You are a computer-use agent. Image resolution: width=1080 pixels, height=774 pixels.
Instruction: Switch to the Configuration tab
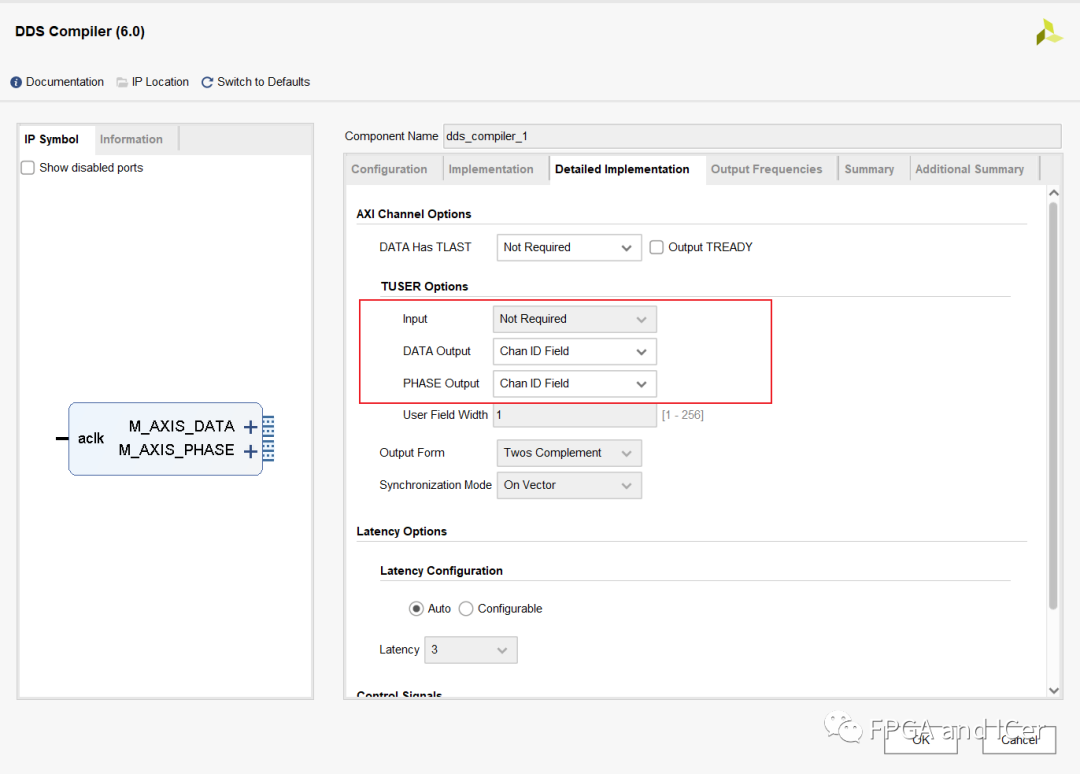(389, 169)
